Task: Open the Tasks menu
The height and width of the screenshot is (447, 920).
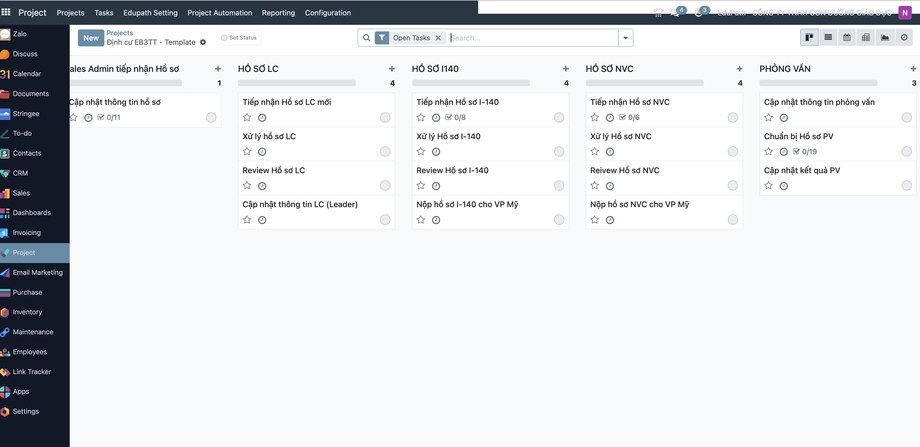Action: tap(104, 12)
